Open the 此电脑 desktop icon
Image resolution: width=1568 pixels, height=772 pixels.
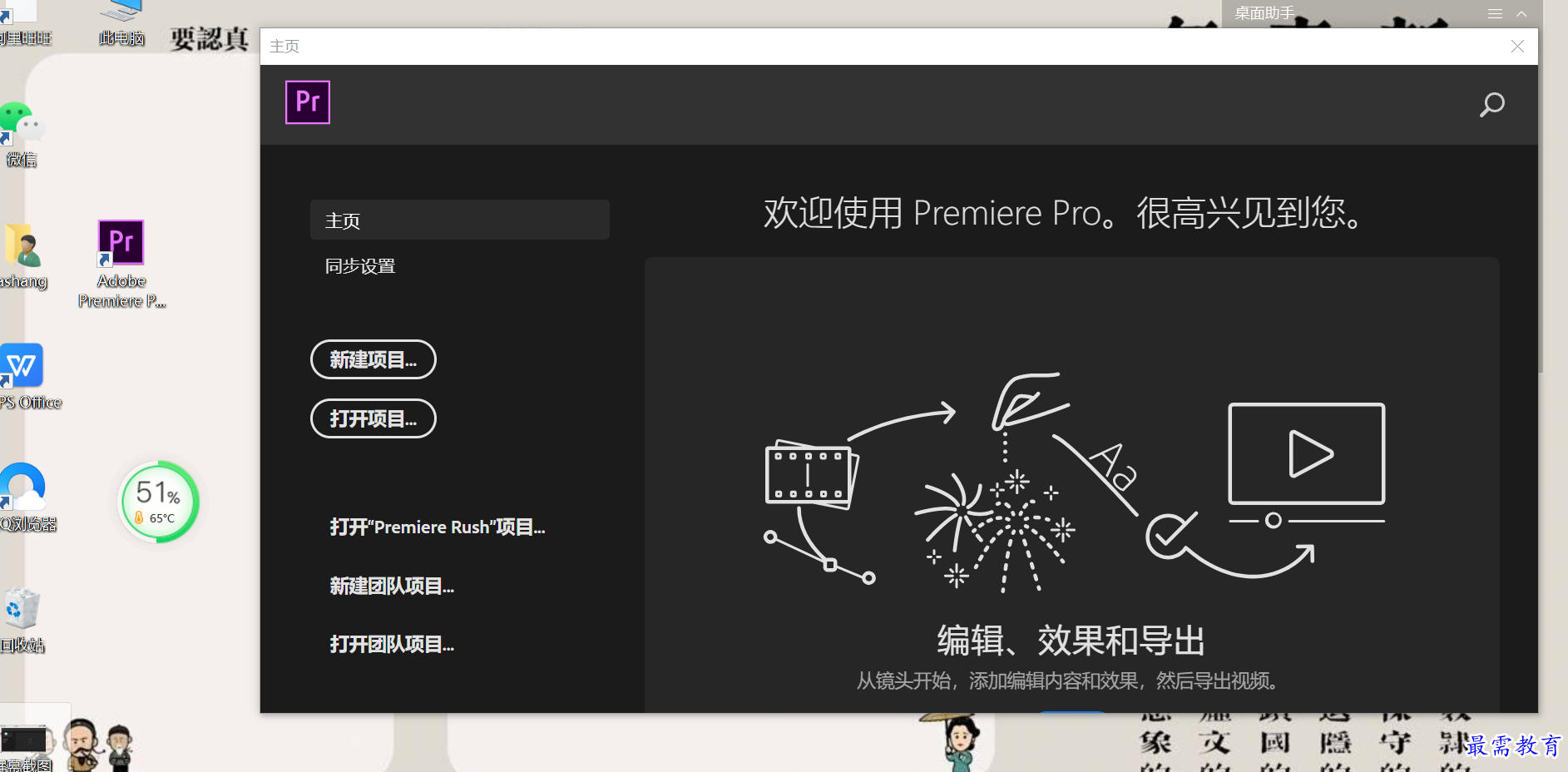coord(121,23)
